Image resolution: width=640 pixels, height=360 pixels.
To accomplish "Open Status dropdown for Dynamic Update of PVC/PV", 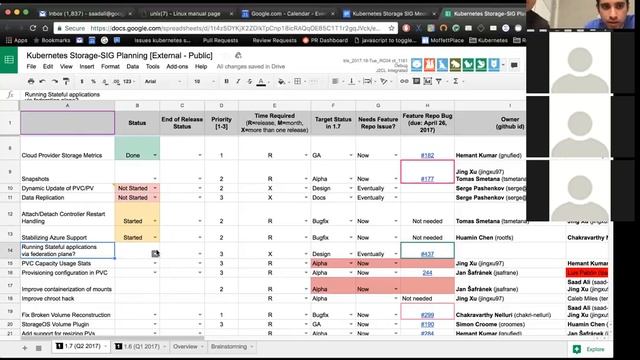I will [155, 188].
